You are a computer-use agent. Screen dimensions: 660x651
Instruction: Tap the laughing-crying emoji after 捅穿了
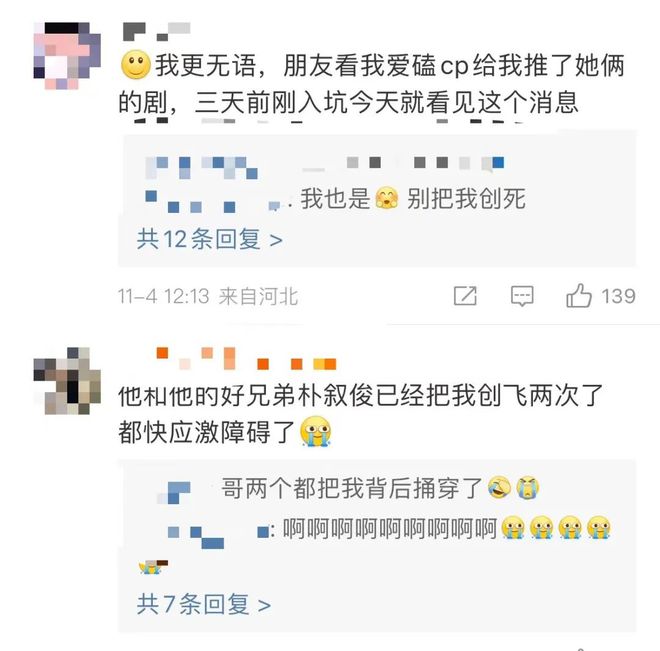(499, 488)
